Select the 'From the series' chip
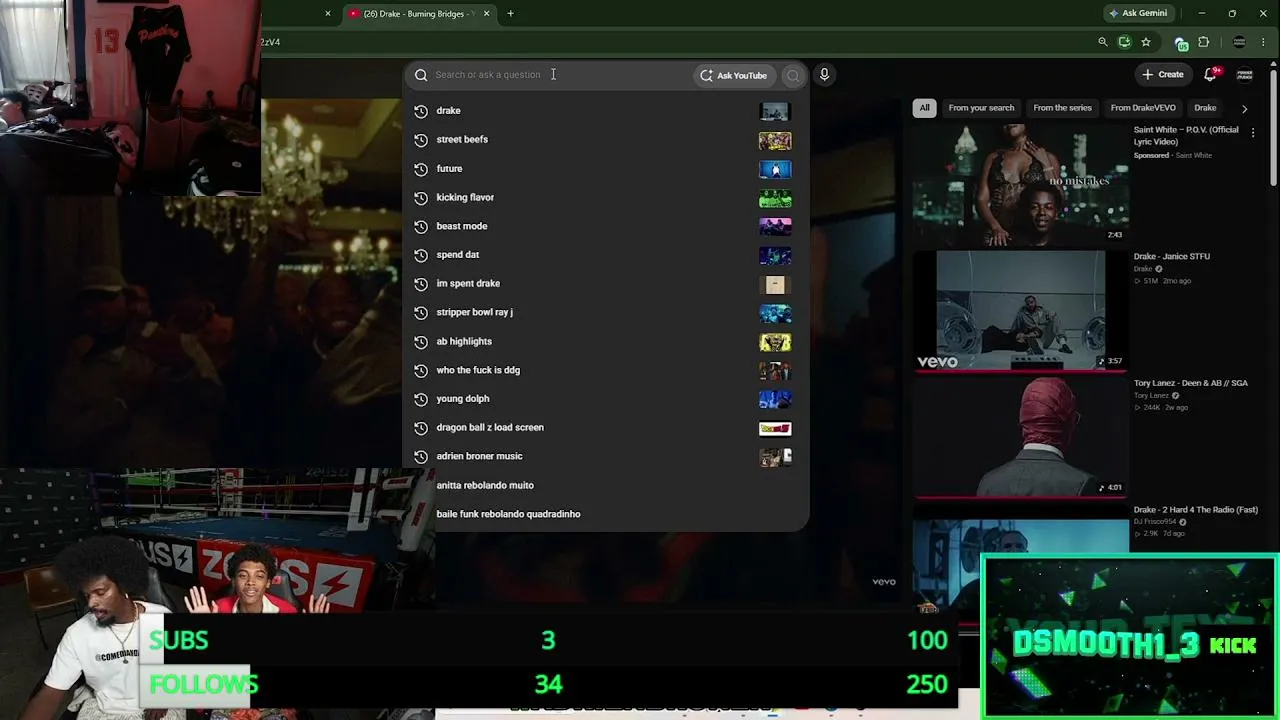This screenshot has width=1280, height=720. pyautogui.click(x=1062, y=108)
